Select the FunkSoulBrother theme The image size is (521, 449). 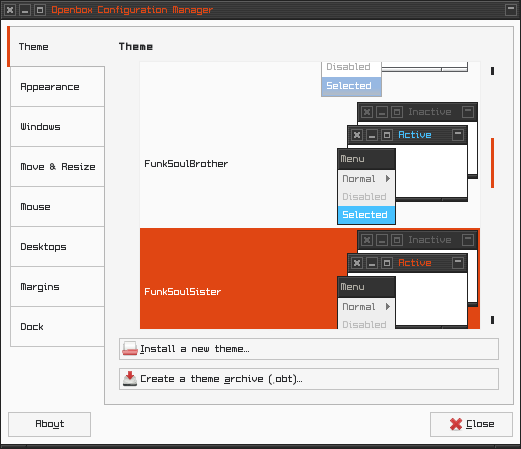(310, 163)
